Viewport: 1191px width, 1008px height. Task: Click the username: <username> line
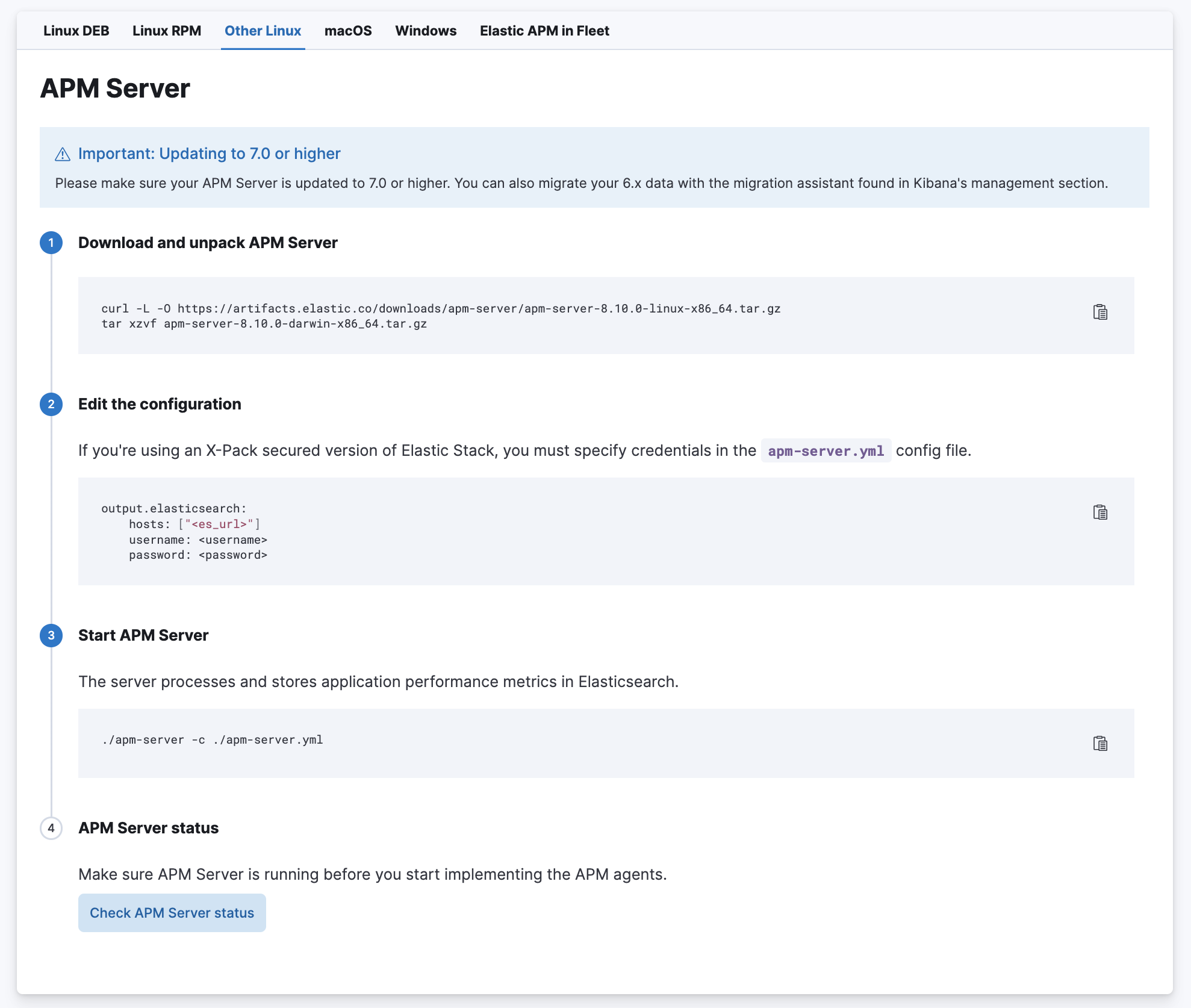pos(198,540)
